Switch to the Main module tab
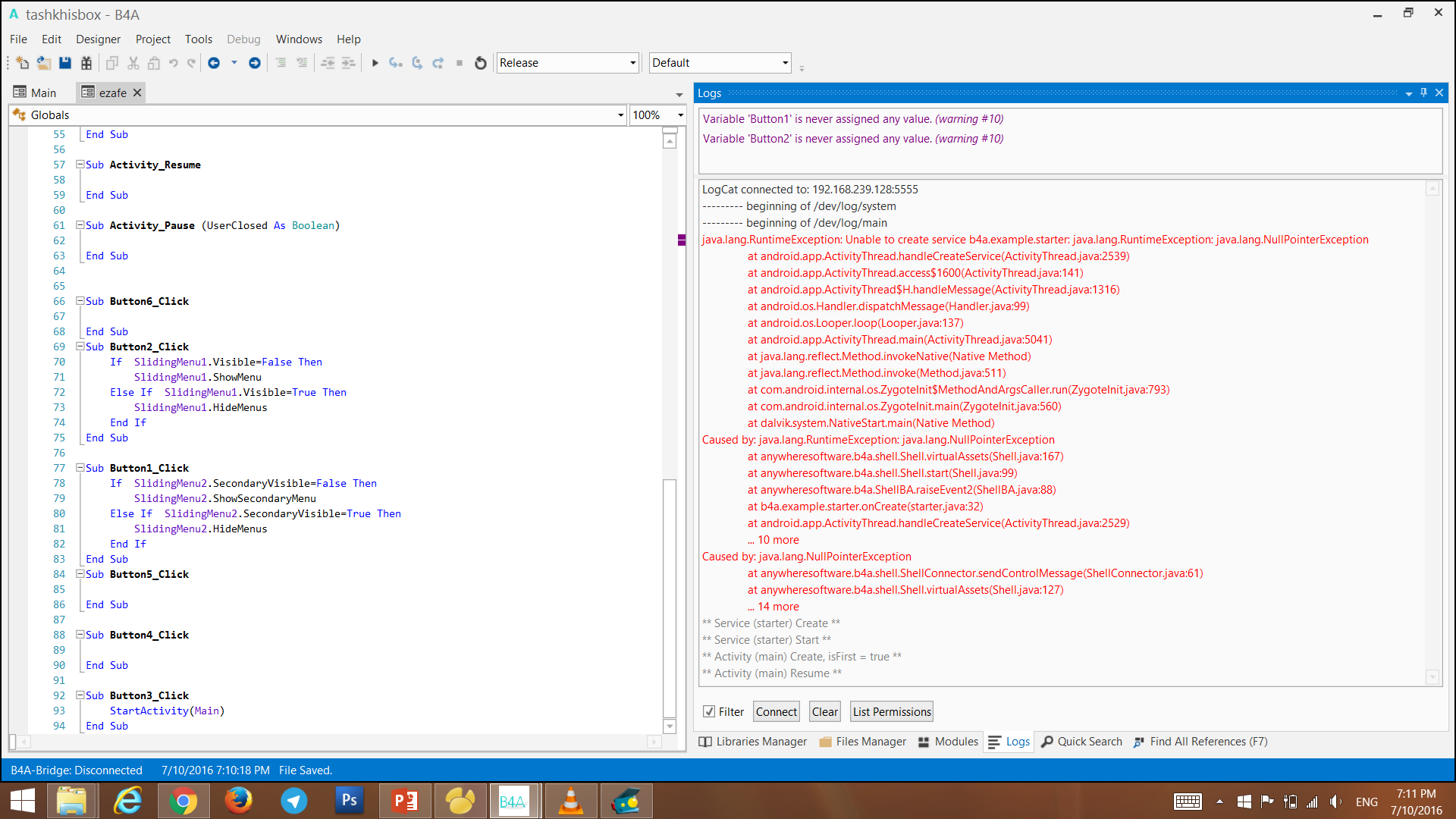 35,93
